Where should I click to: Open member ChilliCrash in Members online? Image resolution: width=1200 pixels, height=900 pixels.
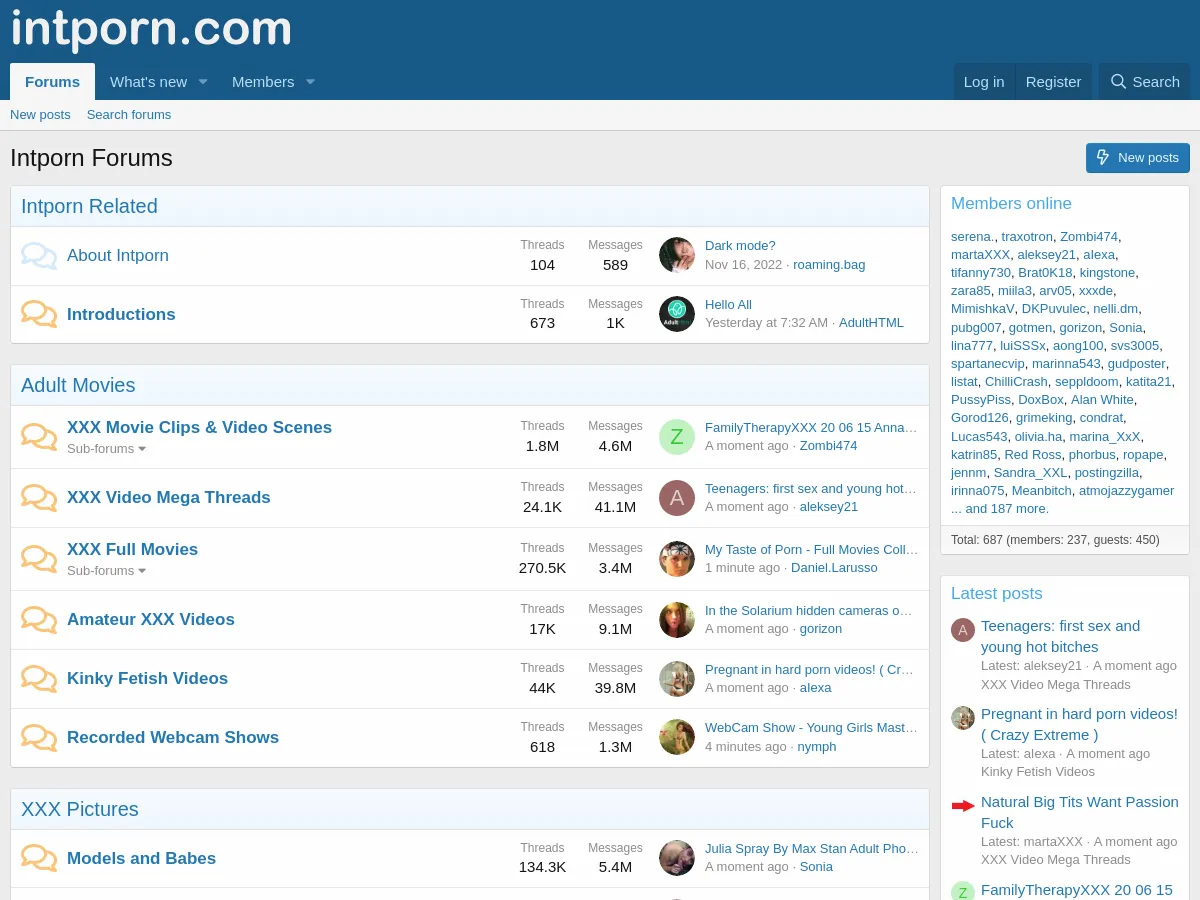point(1016,382)
